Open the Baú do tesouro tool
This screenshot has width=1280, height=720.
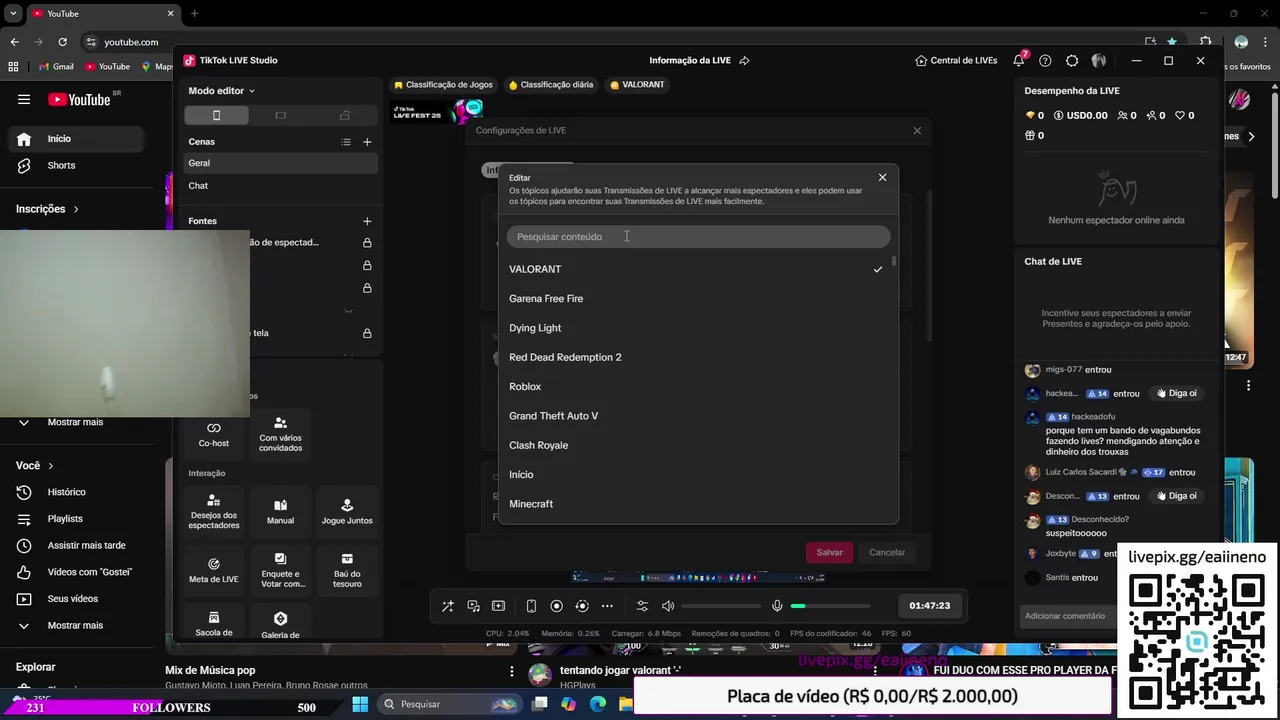tap(347, 570)
